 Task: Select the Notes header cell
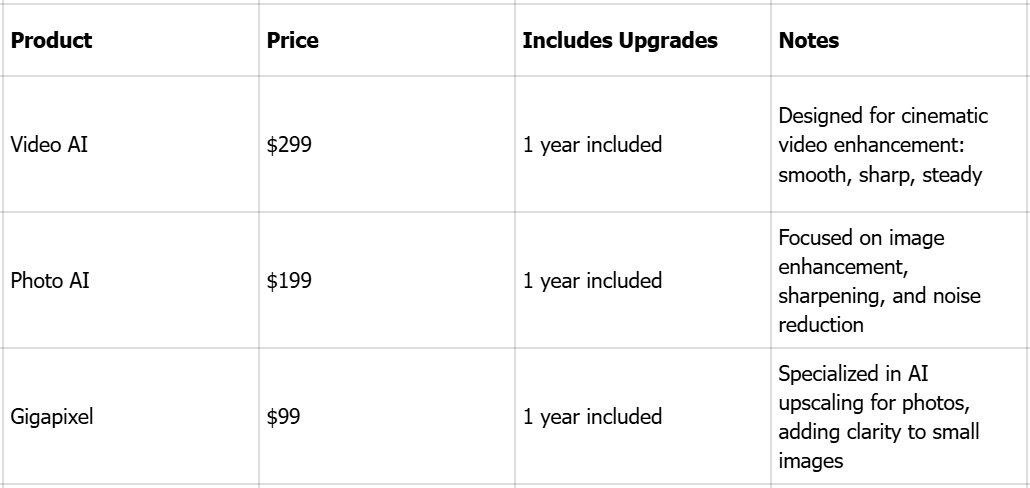pos(900,40)
